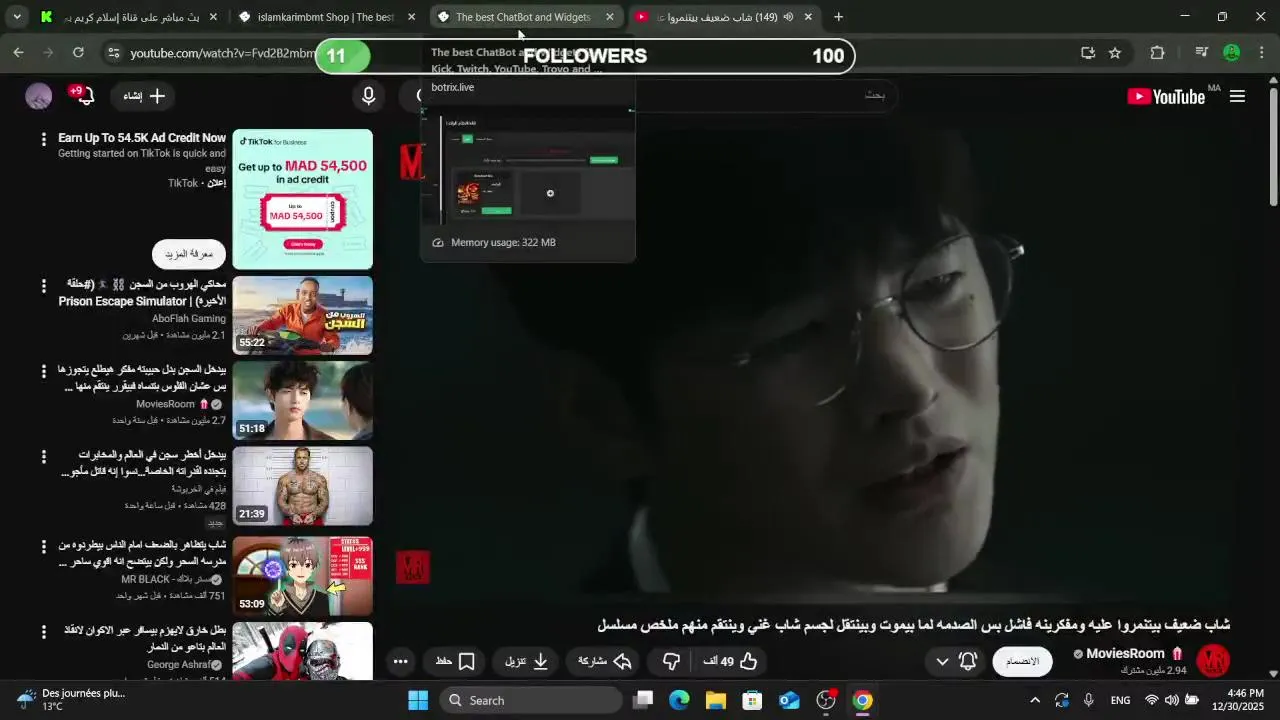Download the video (تنزيل)
The height and width of the screenshot is (720, 1280).
526,661
